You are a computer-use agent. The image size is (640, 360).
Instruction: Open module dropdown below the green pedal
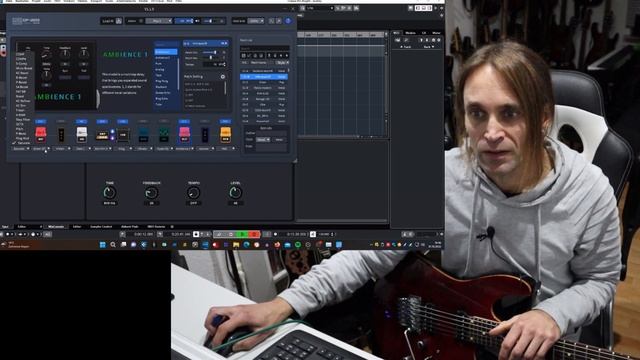[x=164, y=149]
